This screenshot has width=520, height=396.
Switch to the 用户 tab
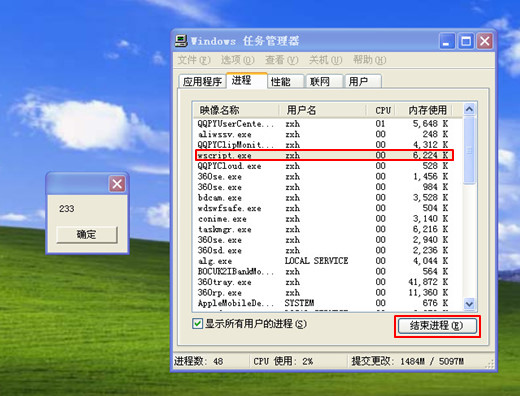click(x=363, y=82)
